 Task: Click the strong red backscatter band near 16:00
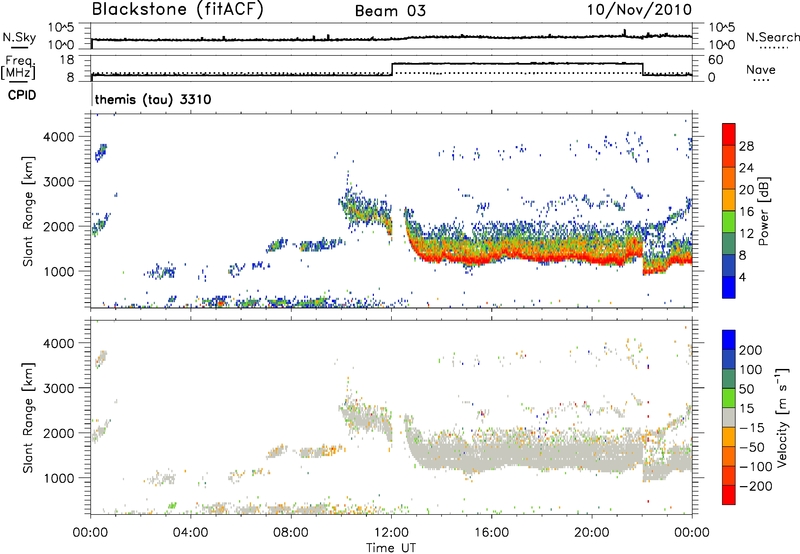pos(491,257)
